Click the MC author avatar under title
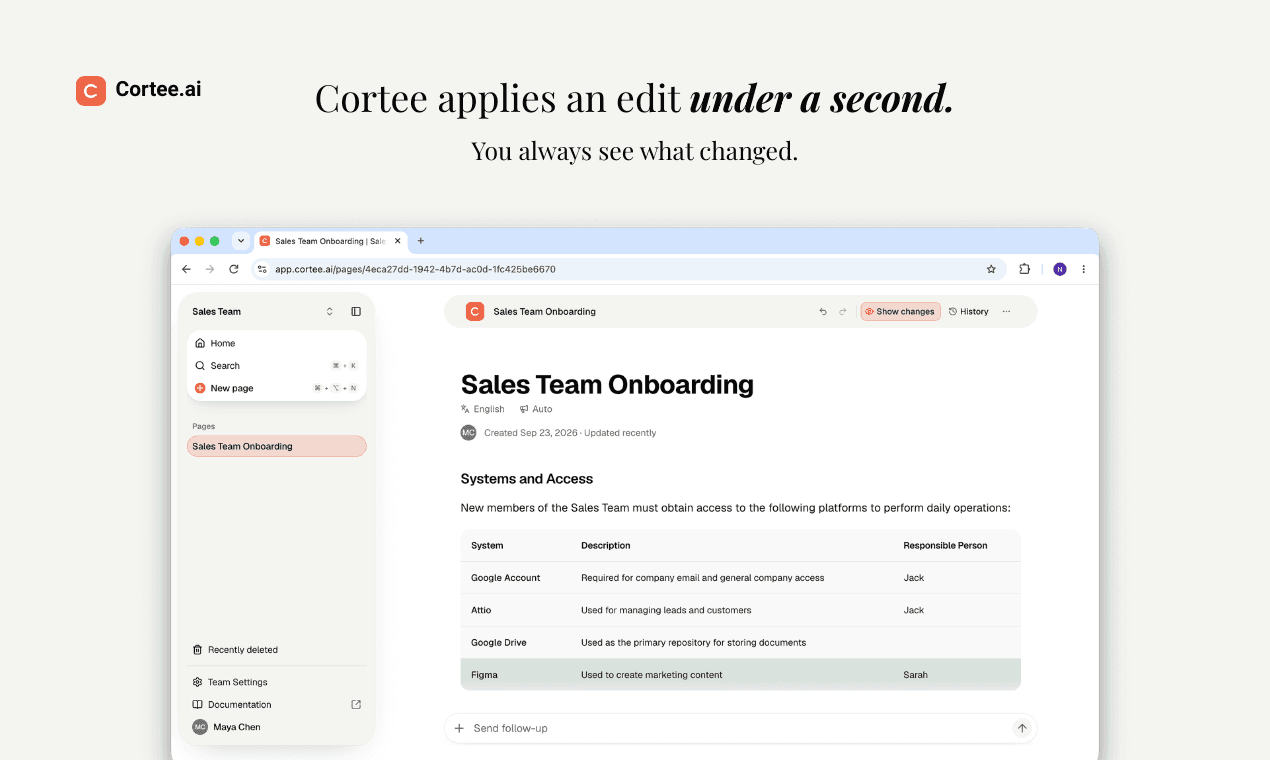 468,433
